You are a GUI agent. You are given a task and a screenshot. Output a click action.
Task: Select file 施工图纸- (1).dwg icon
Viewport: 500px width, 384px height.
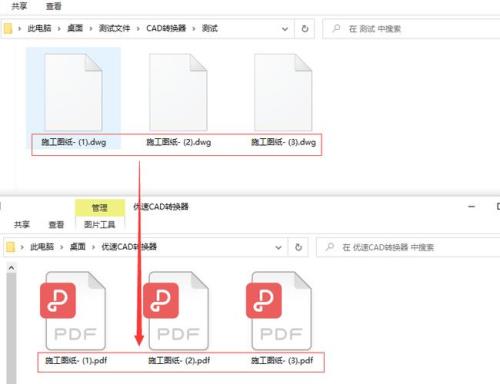[73, 92]
